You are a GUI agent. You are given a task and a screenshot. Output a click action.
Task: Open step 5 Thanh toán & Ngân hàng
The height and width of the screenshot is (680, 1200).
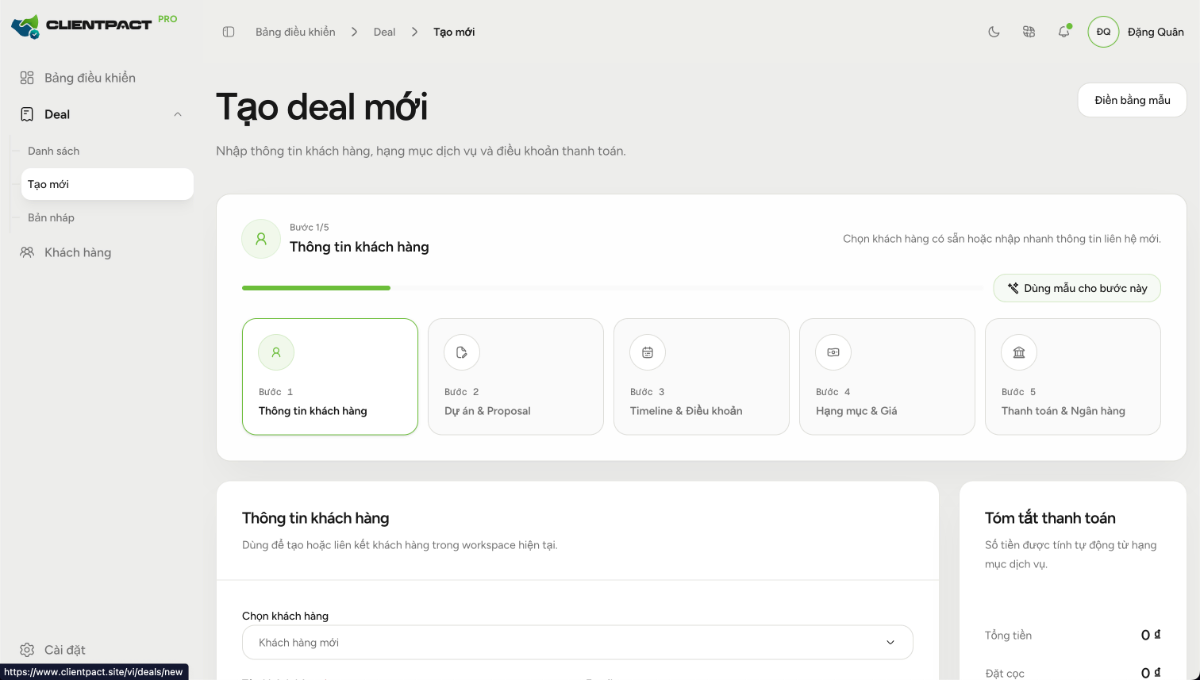[x=1073, y=377]
